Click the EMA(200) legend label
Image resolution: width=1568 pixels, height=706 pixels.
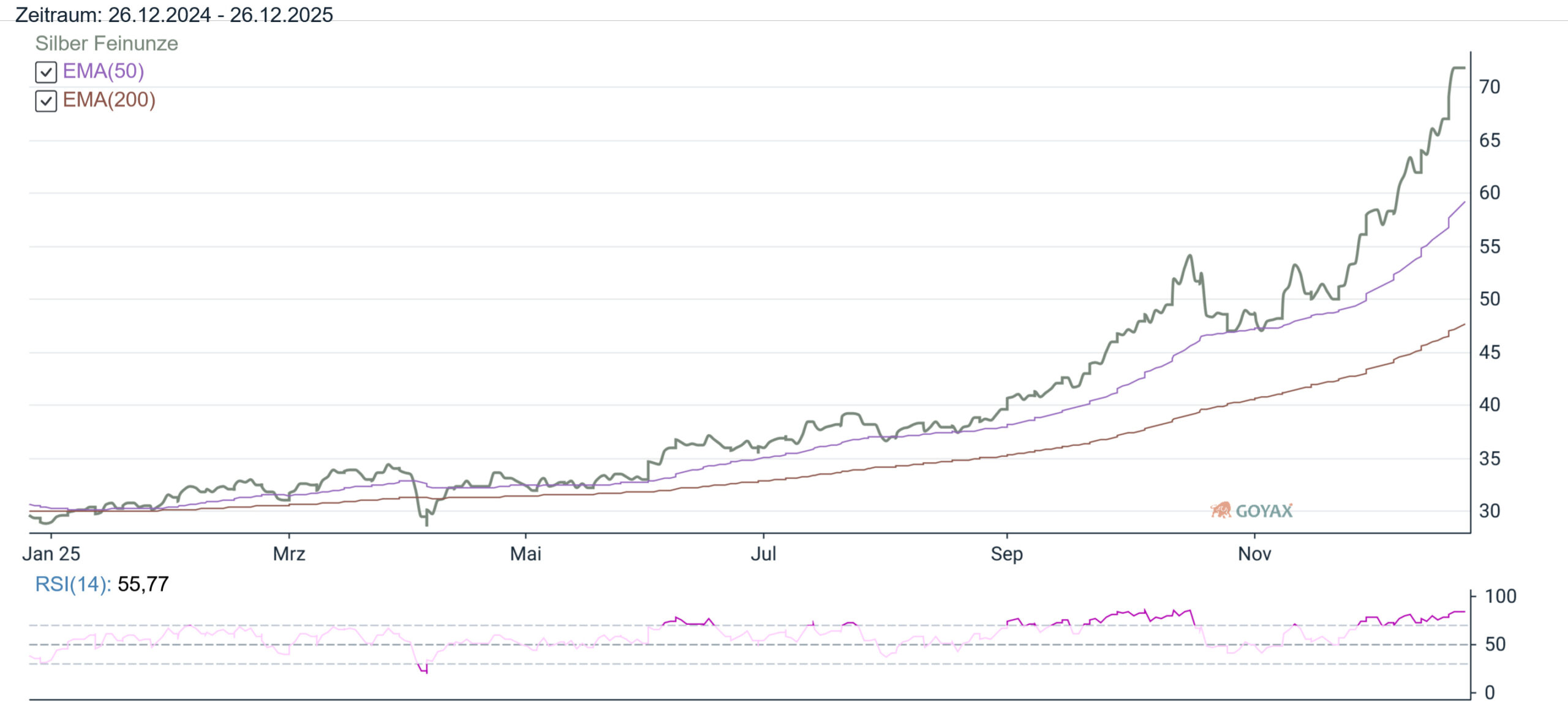[109, 99]
